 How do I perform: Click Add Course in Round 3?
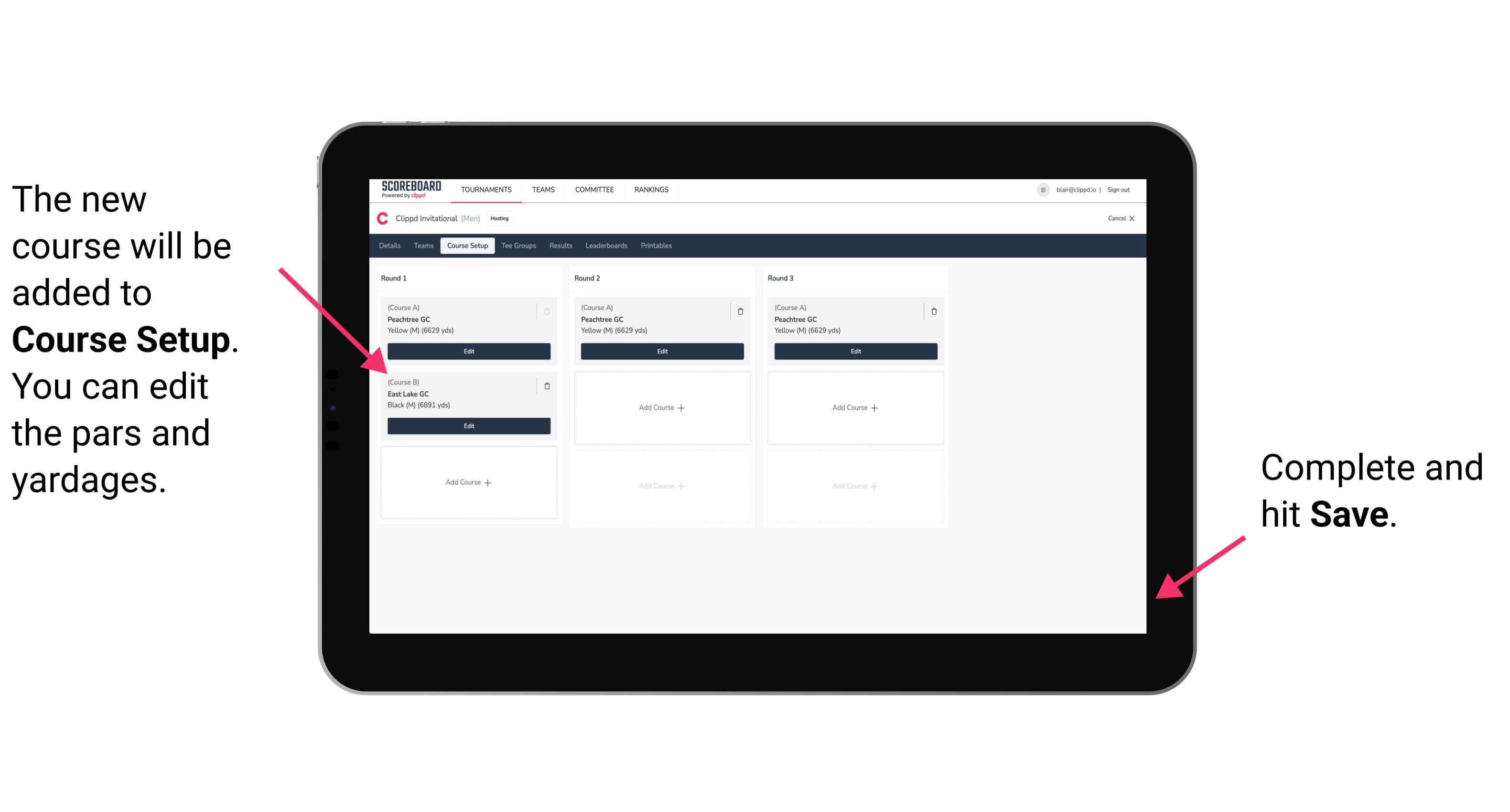tap(854, 407)
